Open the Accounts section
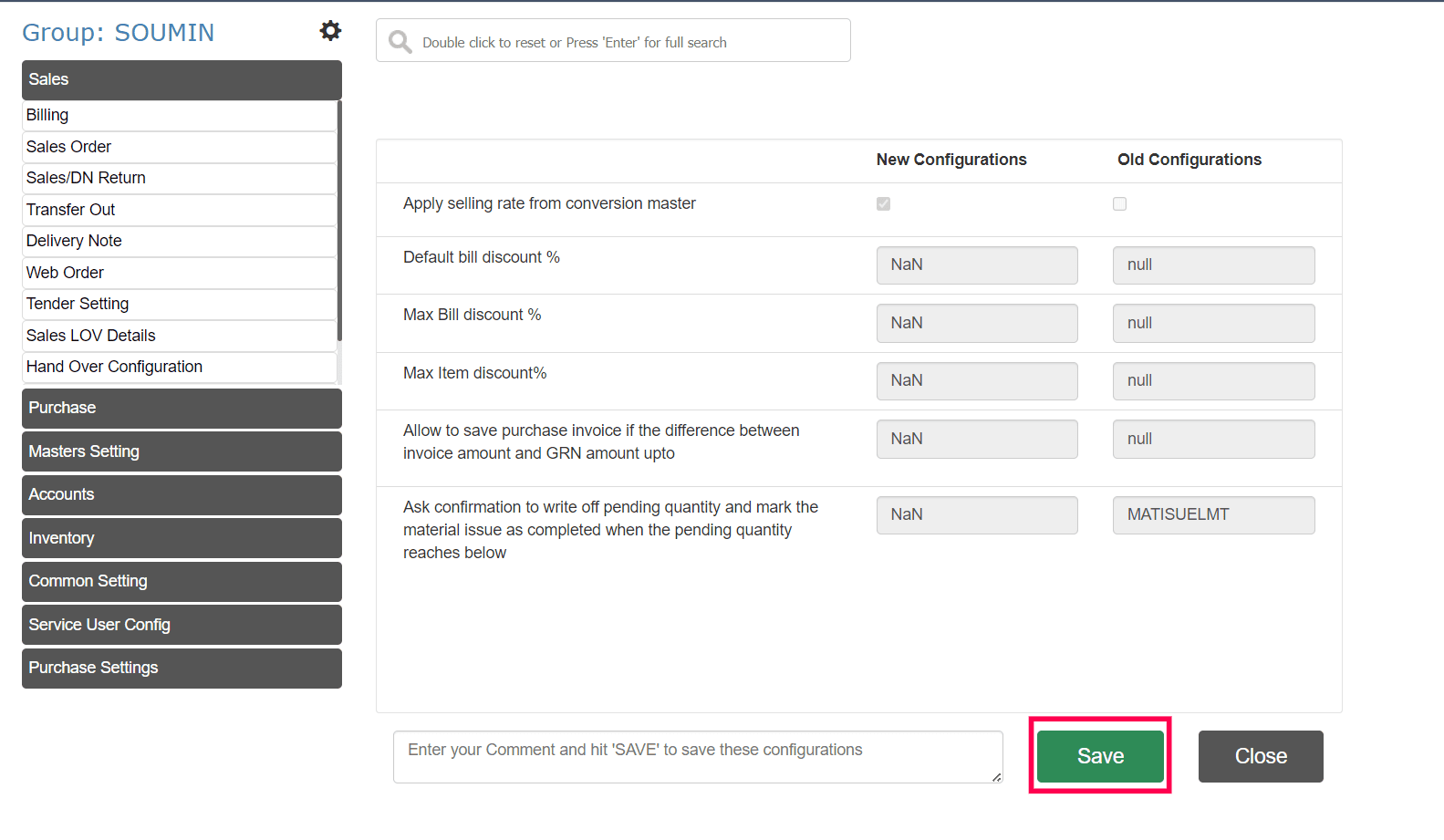 pos(182,494)
